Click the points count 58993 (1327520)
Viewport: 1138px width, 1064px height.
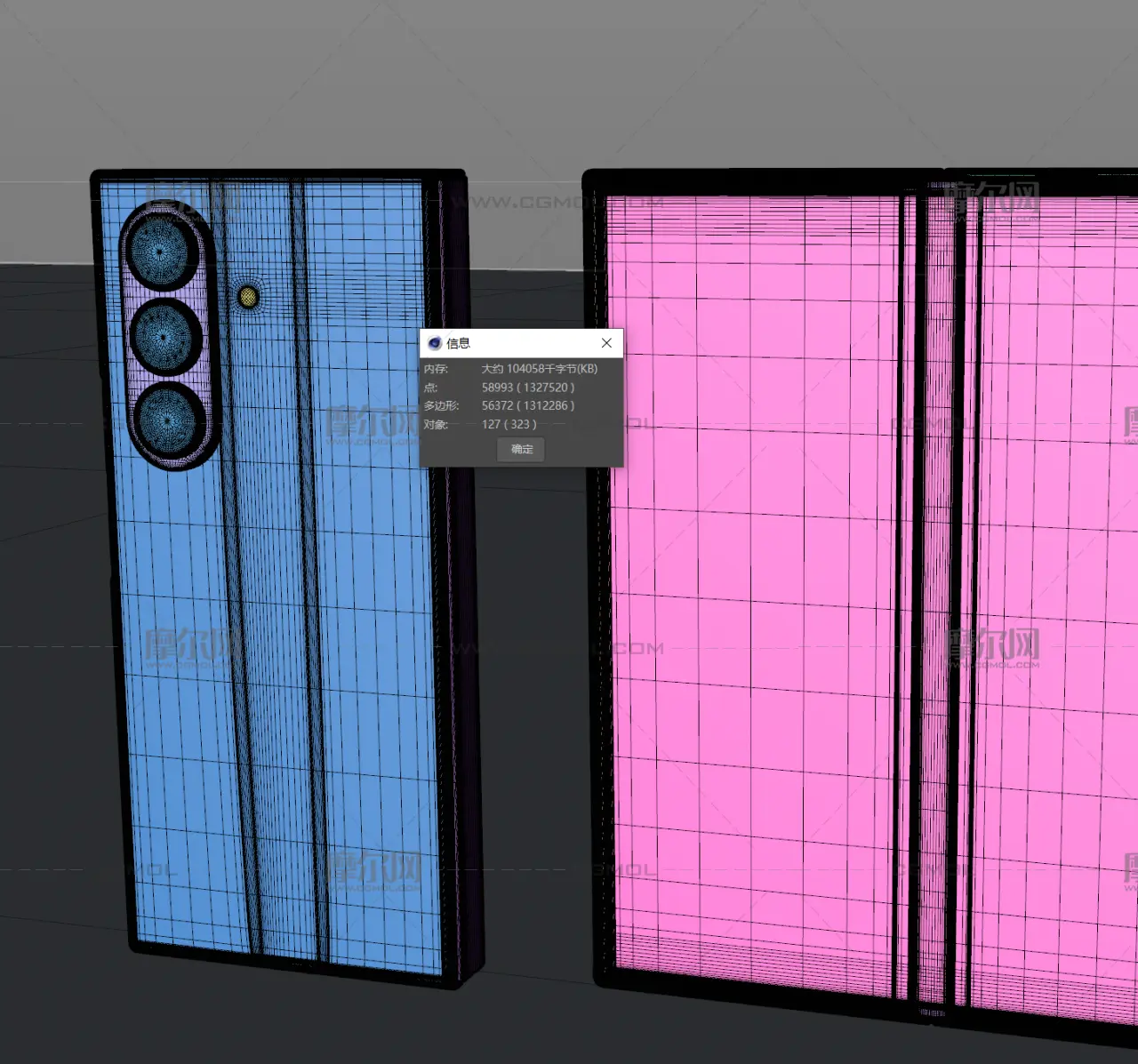coord(528,388)
